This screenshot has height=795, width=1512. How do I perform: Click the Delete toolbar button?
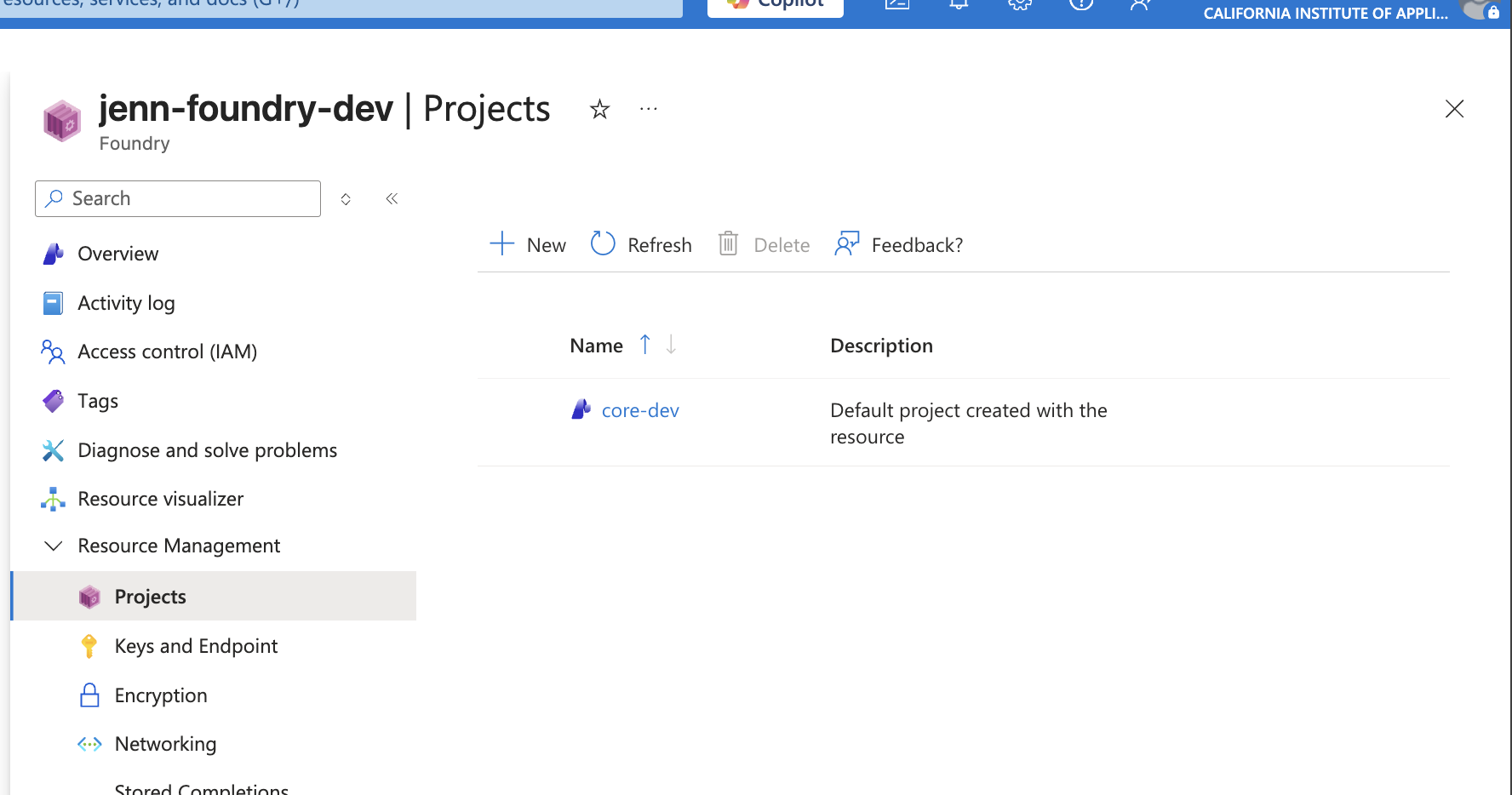coord(764,245)
